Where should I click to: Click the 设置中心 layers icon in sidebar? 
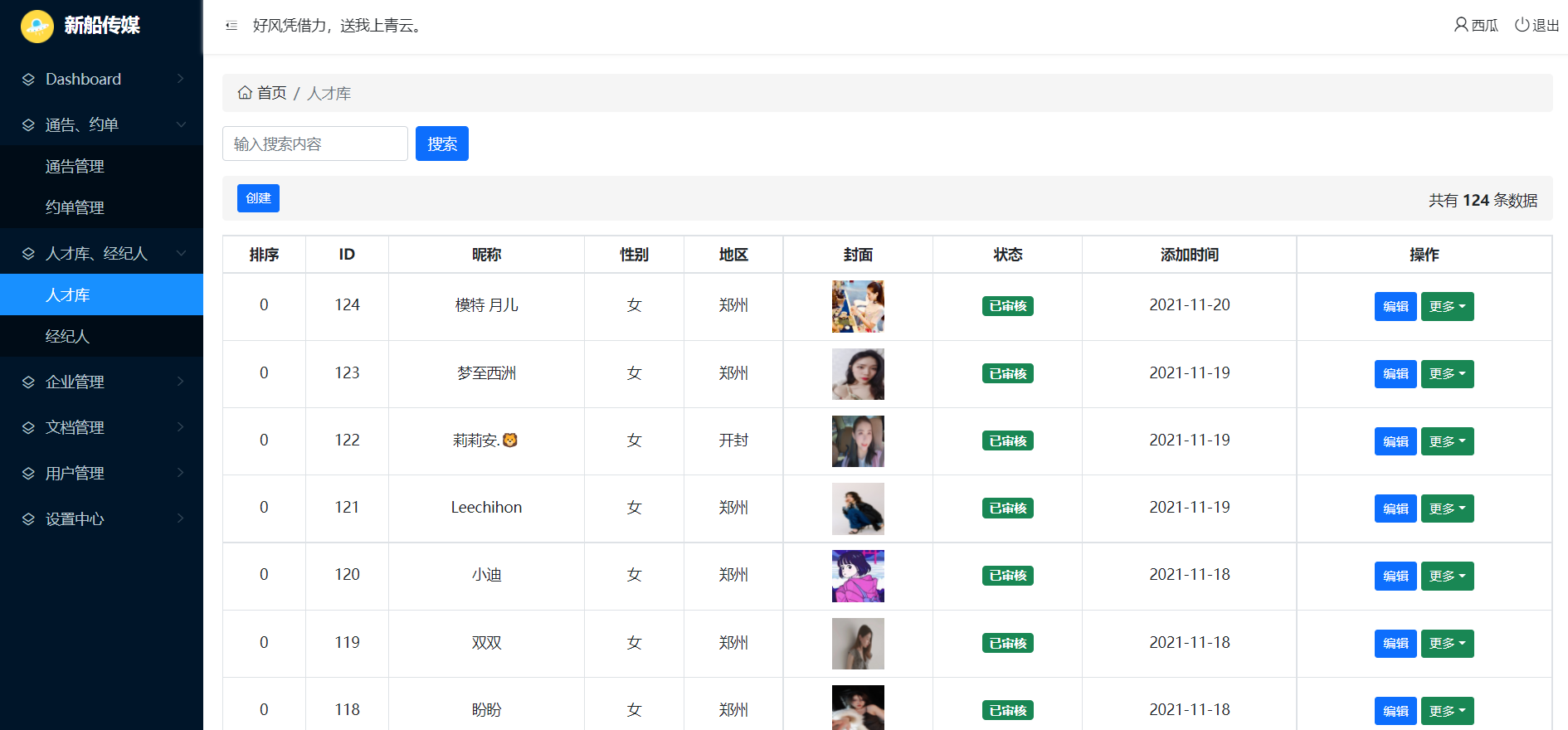click(29, 519)
